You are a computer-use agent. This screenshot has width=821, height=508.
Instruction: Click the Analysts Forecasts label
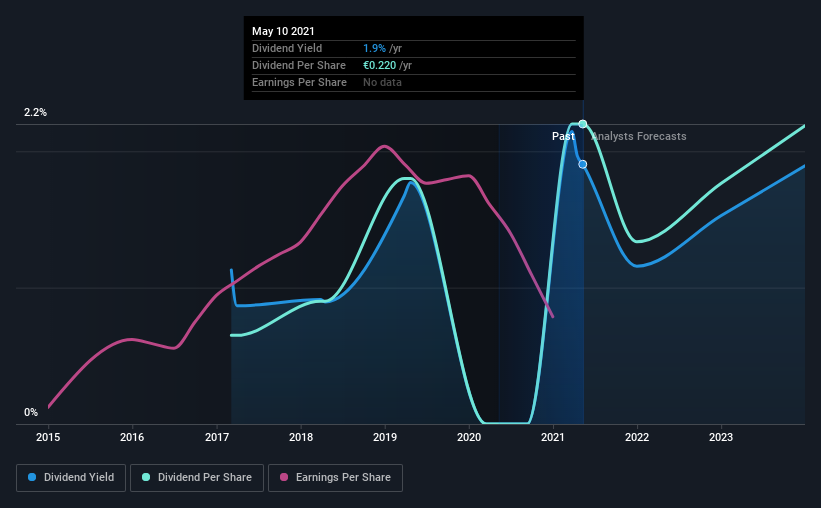(x=639, y=136)
